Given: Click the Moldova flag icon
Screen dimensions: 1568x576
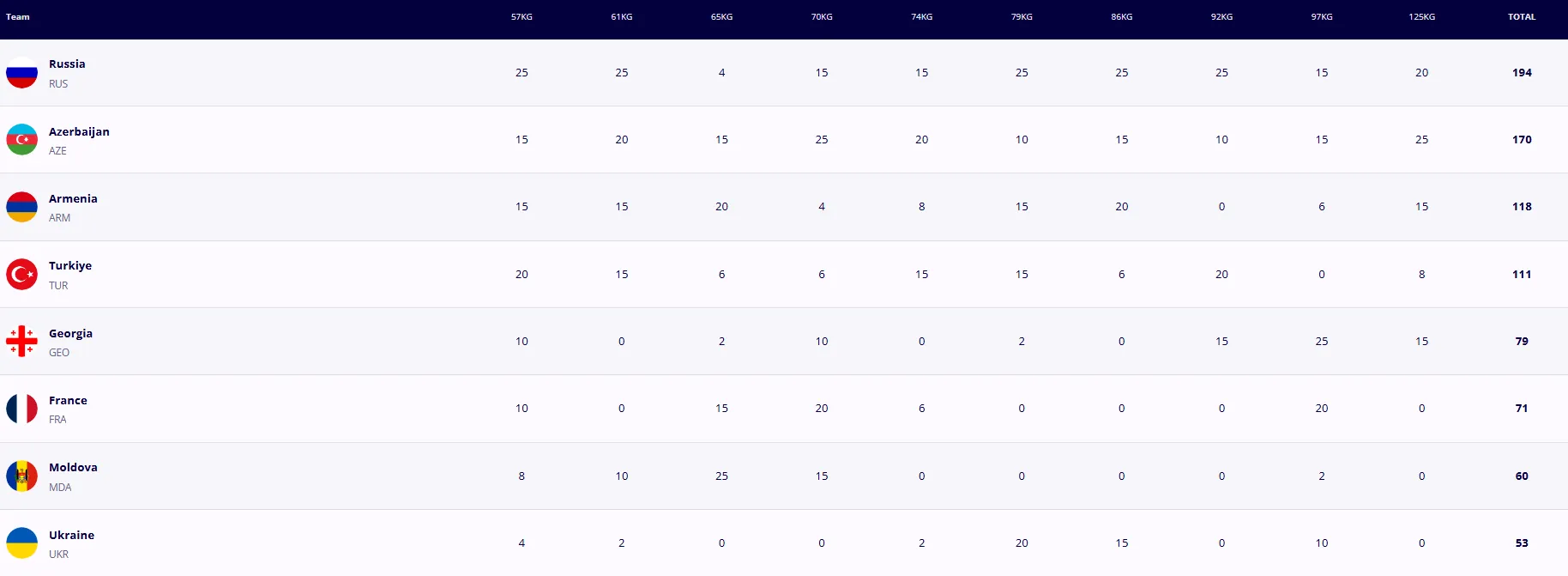Looking at the screenshot, I should point(21,476).
